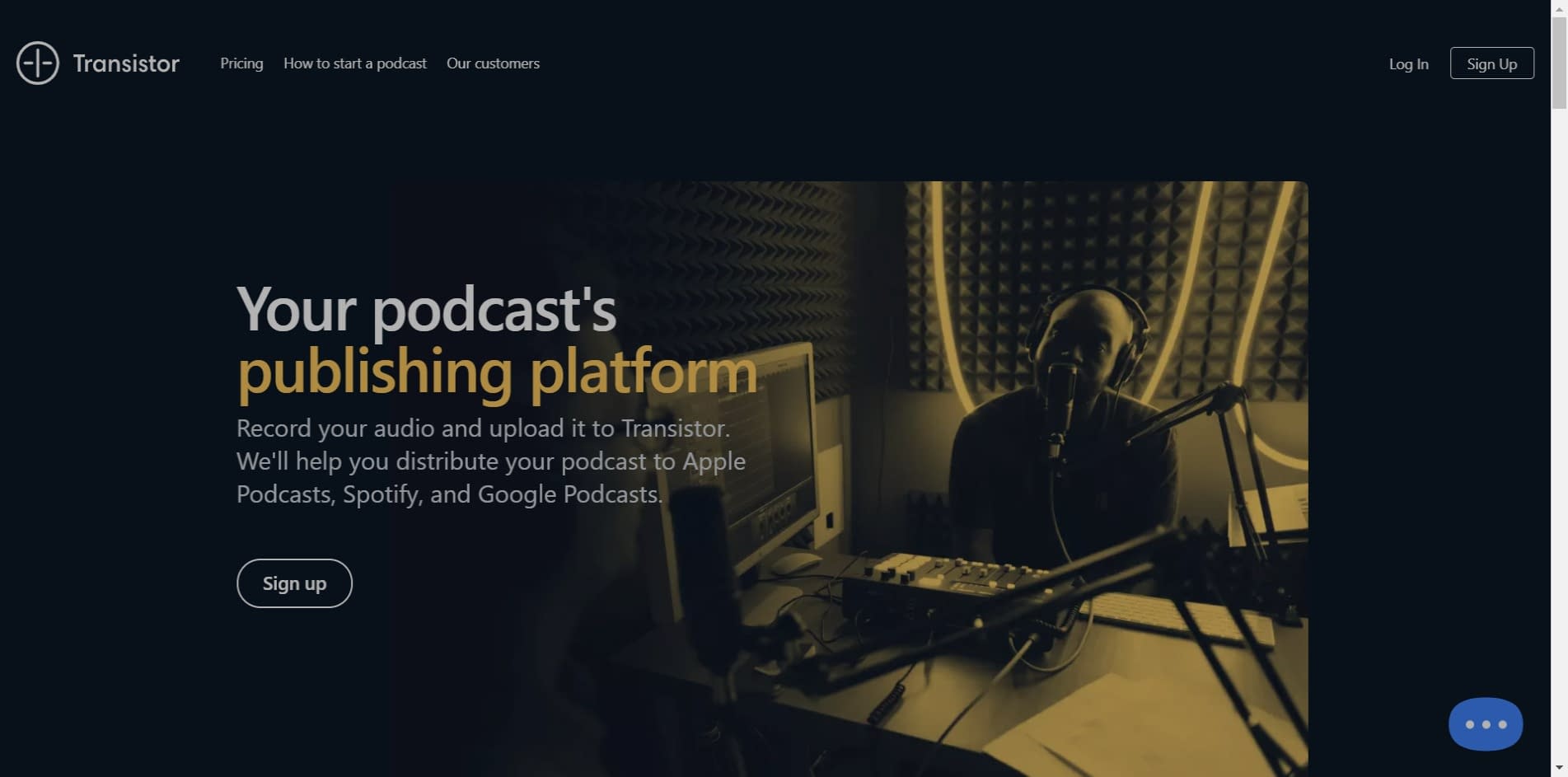The width and height of the screenshot is (1568, 777).
Task: Click the page vertical scrollbar thumb
Action: 1559,63
